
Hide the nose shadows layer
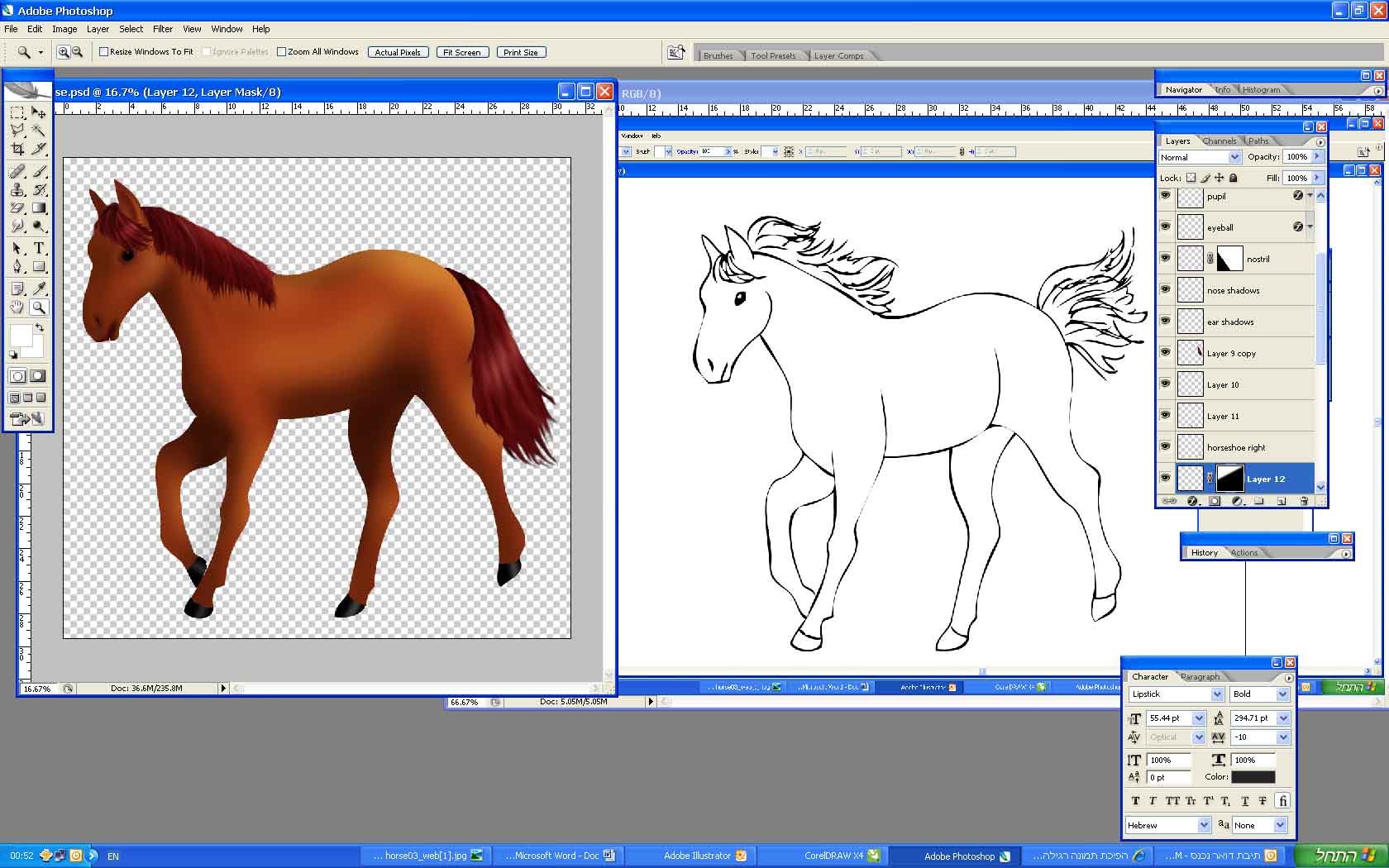click(1165, 289)
